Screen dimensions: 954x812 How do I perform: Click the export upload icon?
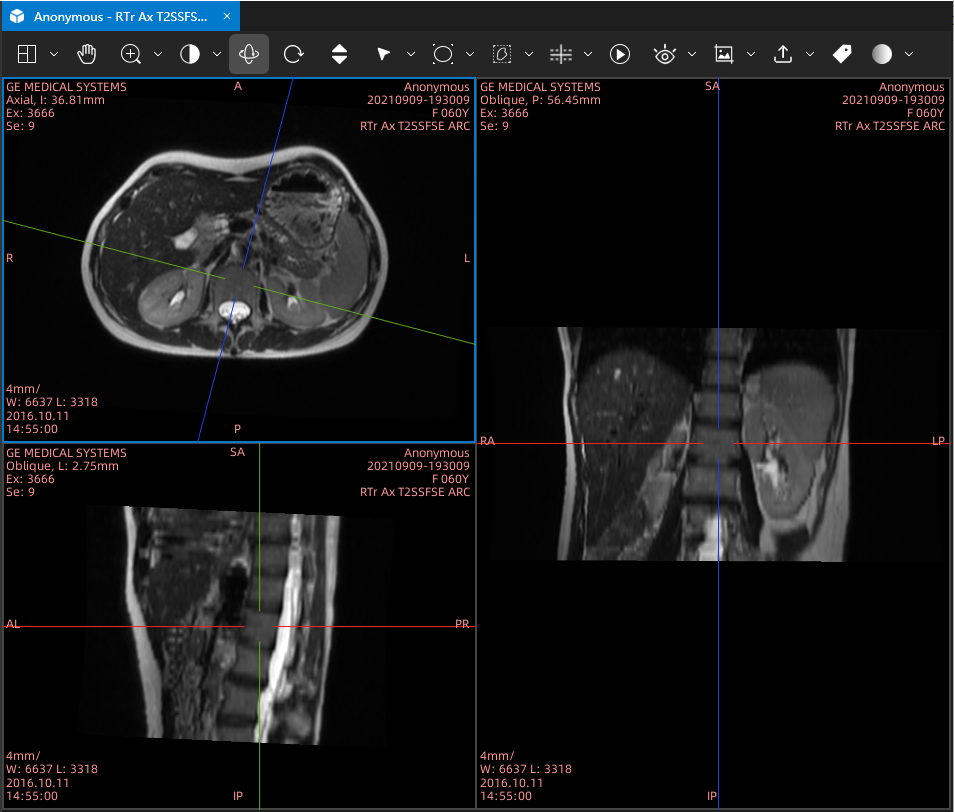click(782, 54)
